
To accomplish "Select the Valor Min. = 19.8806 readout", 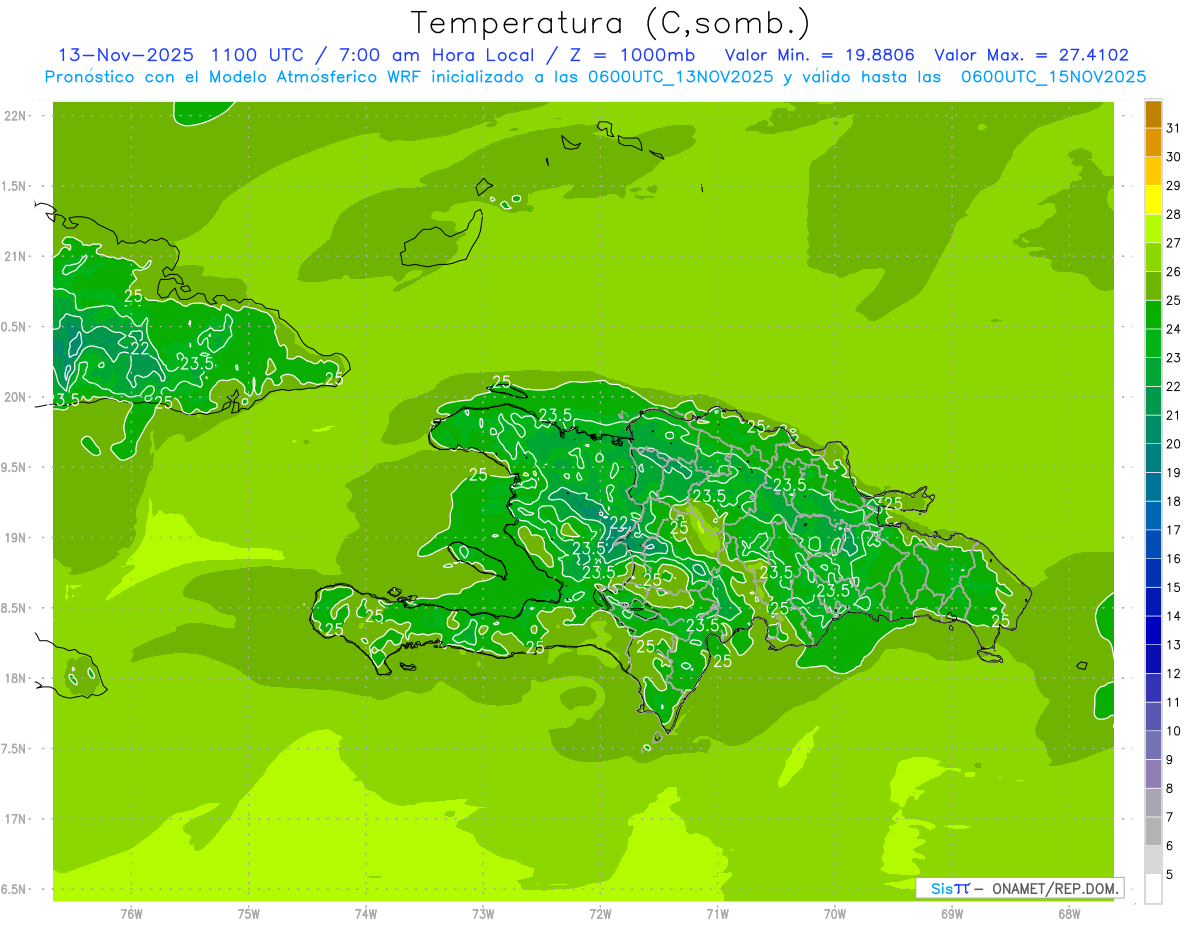I will click(x=821, y=55).
